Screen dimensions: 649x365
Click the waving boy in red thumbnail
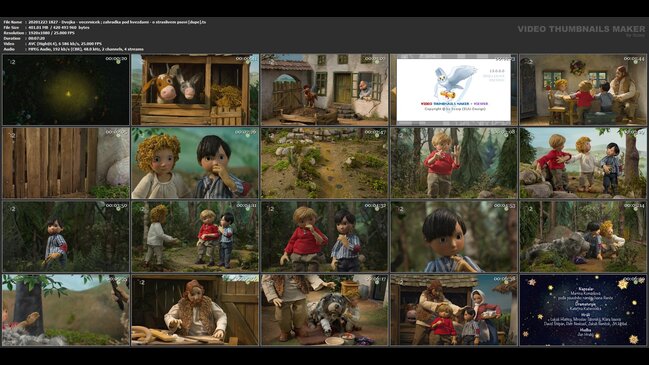pyautogui.click(x=454, y=163)
